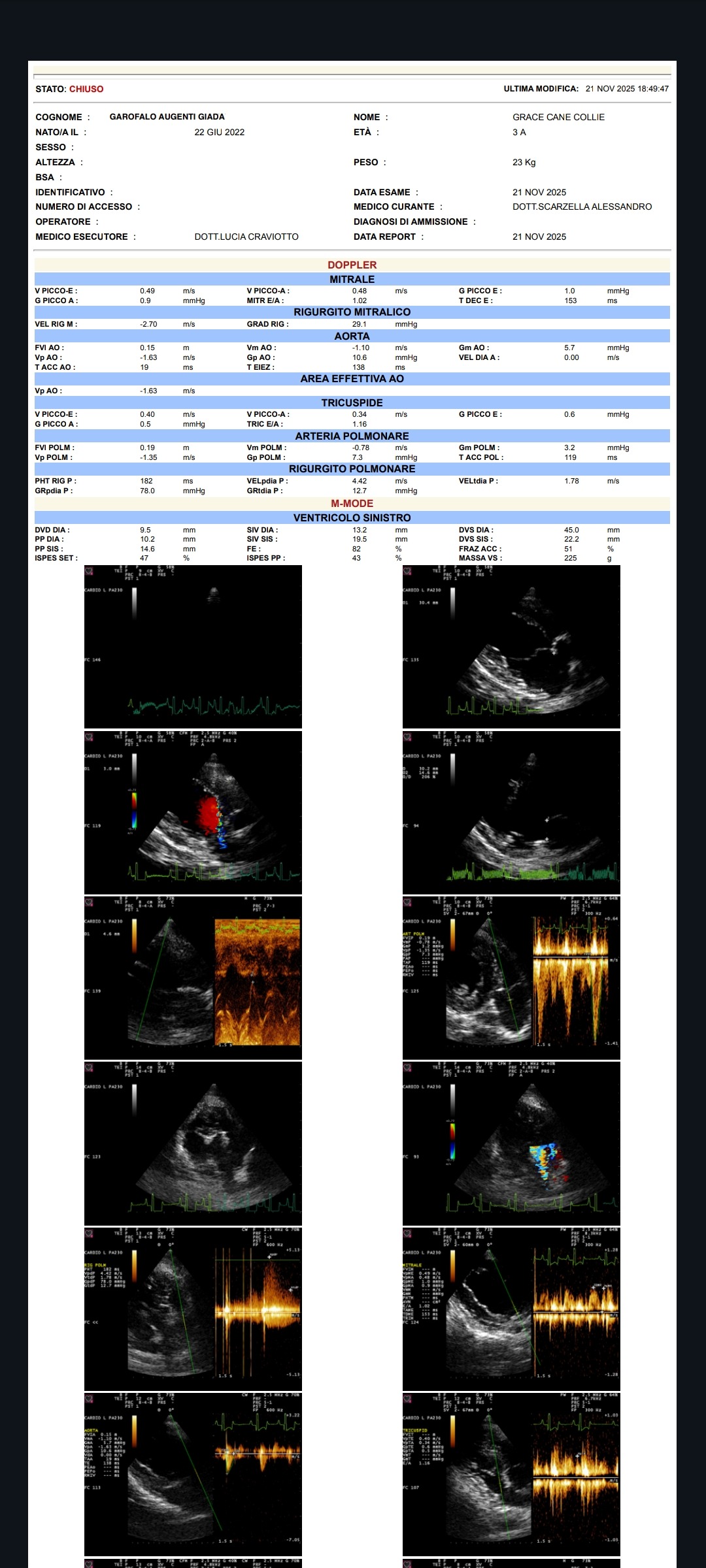Click the VEL RIG M value -2.70
The height and width of the screenshot is (1568, 706).
tap(148, 324)
